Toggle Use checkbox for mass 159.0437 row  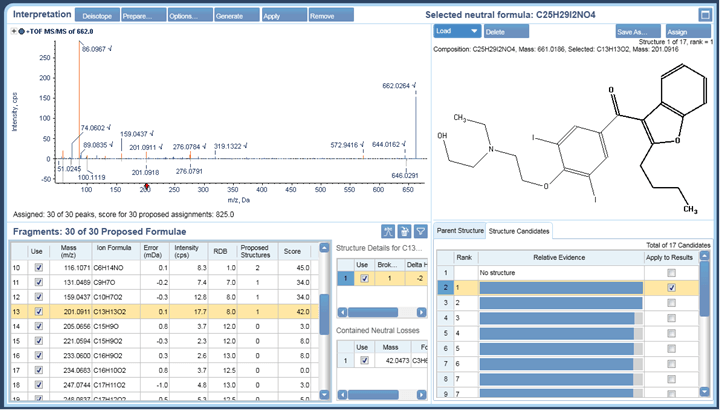point(39,297)
